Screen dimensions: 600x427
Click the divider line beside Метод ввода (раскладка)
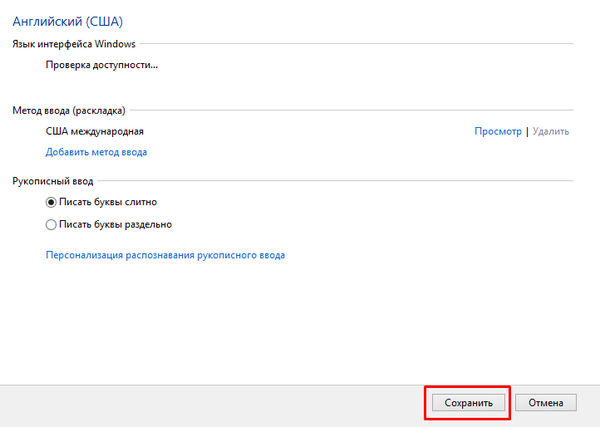click(x=352, y=110)
